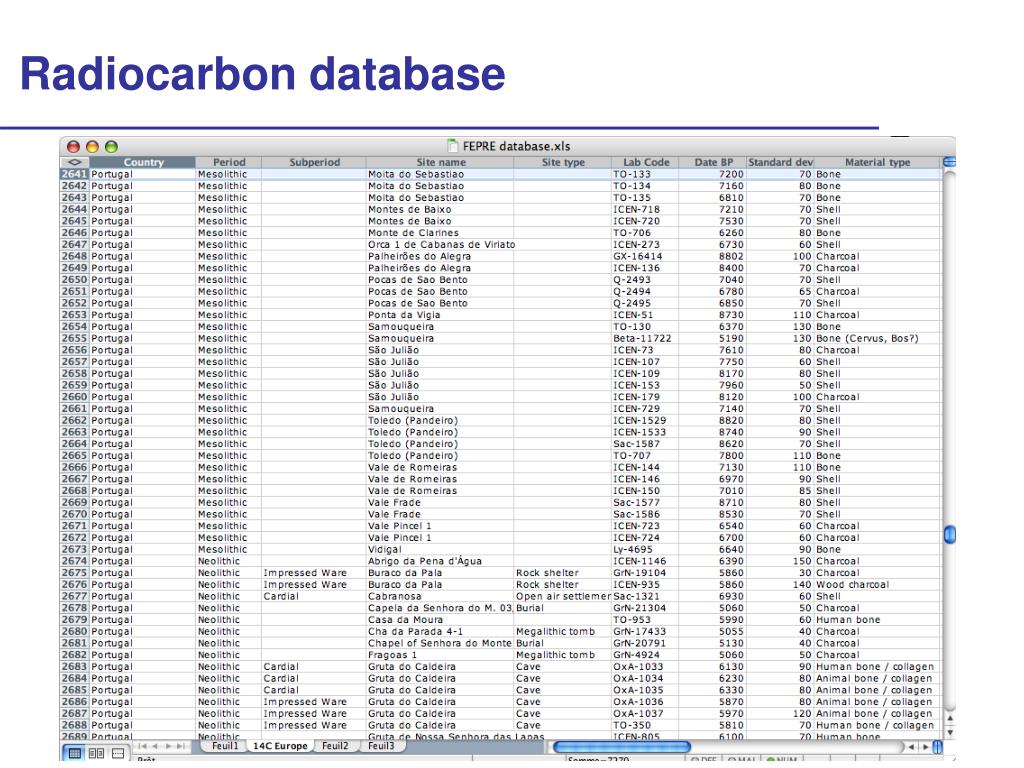Select the 'Monte de Clarines' cell
This screenshot has width=1024, height=768.
pos(441,233)
